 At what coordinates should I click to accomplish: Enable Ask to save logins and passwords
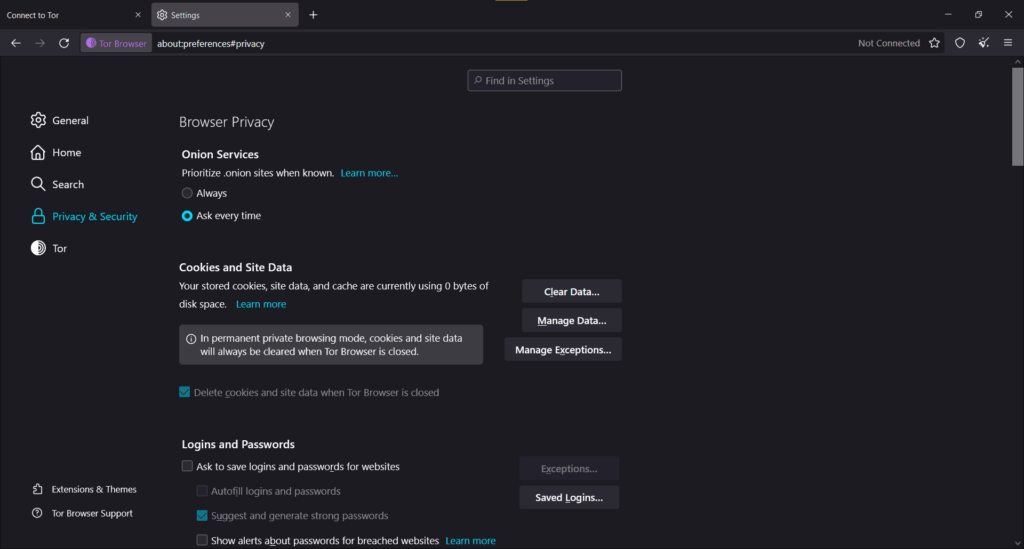click(187, 466)
